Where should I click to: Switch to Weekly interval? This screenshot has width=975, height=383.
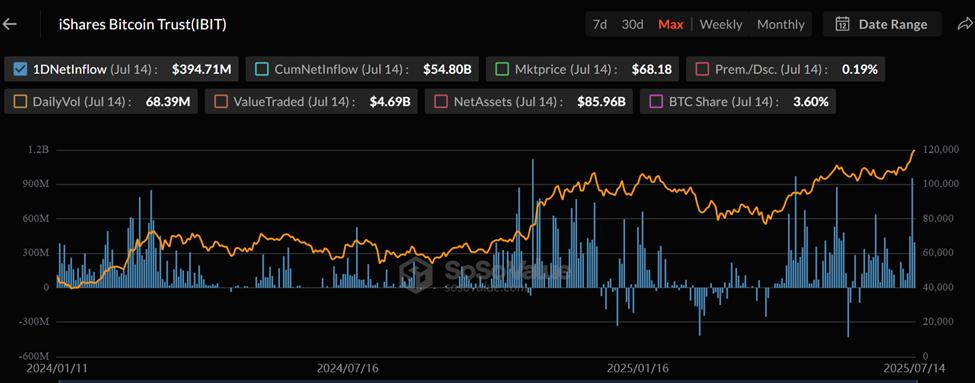[x=721, y=24]
